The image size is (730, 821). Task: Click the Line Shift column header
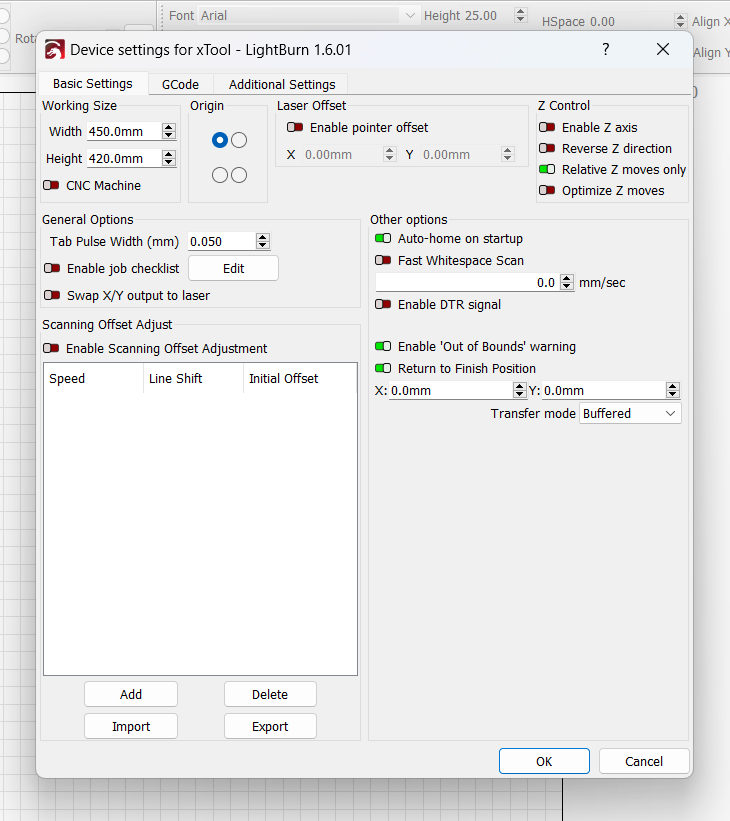pos(193,379)
